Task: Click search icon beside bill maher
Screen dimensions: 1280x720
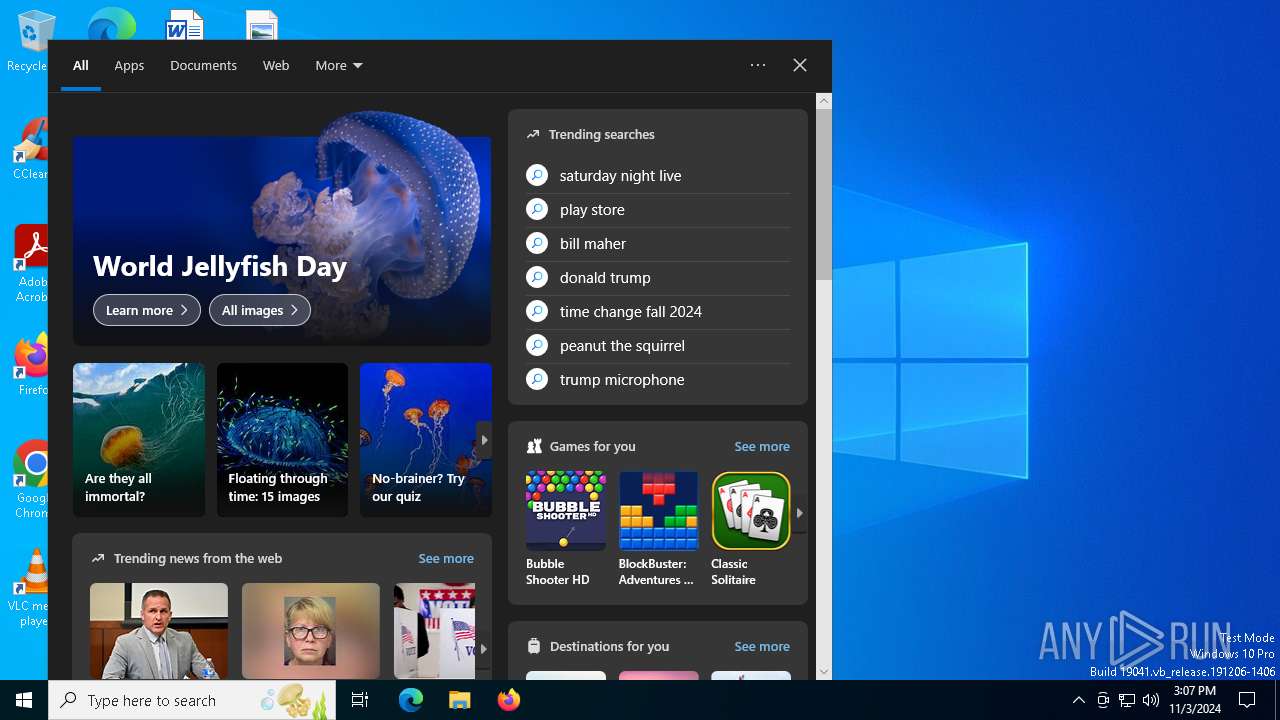Action: coord(537,243)
